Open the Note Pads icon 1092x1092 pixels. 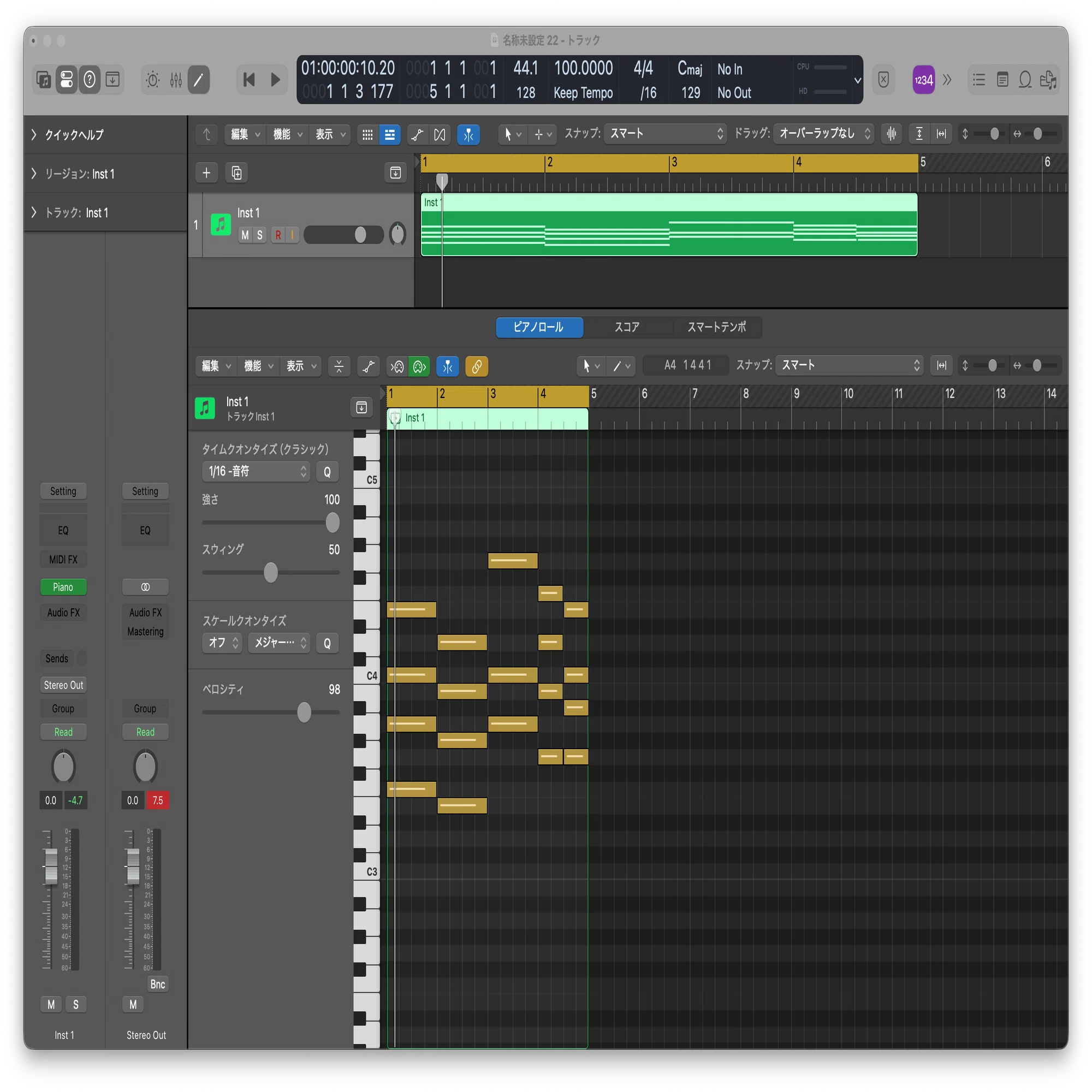pyautogui.click(x=1002, y=80)
